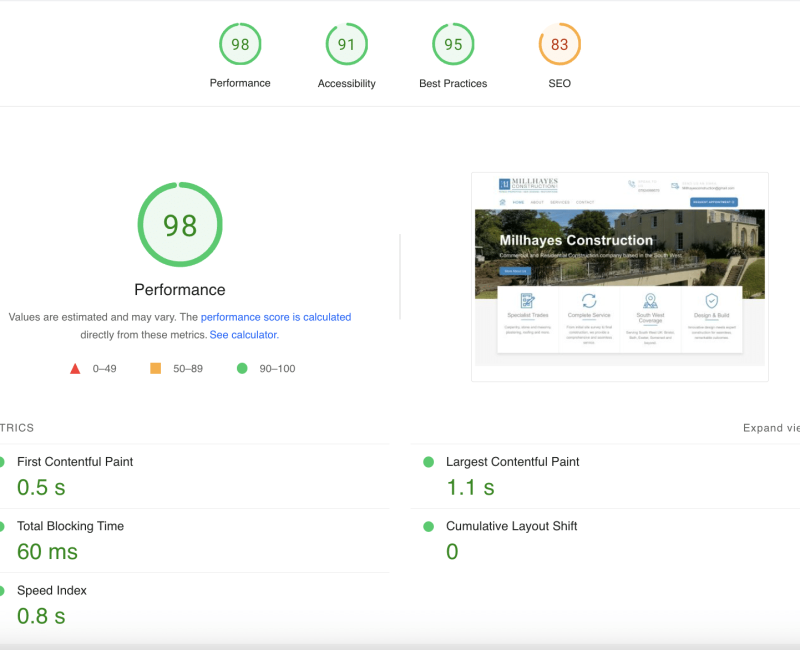Open the Millhayes Construction page screenshot thumbnail
800x650 pixels.
tap(619, 277)
